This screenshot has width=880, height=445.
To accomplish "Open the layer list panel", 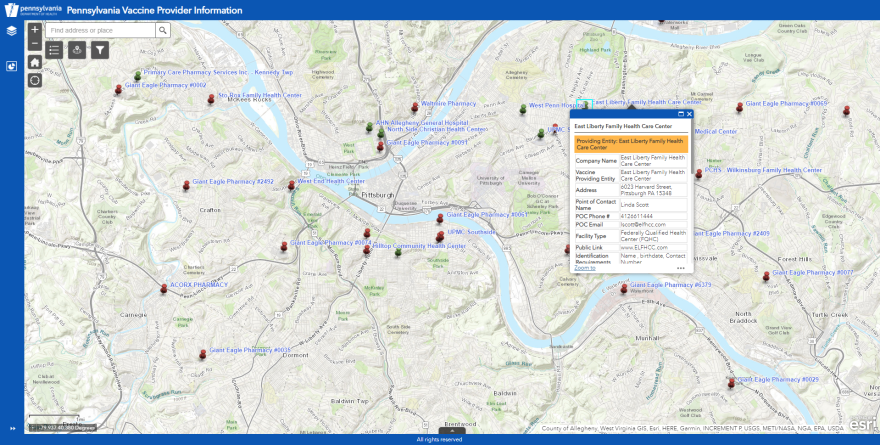I will pos(11,31).
